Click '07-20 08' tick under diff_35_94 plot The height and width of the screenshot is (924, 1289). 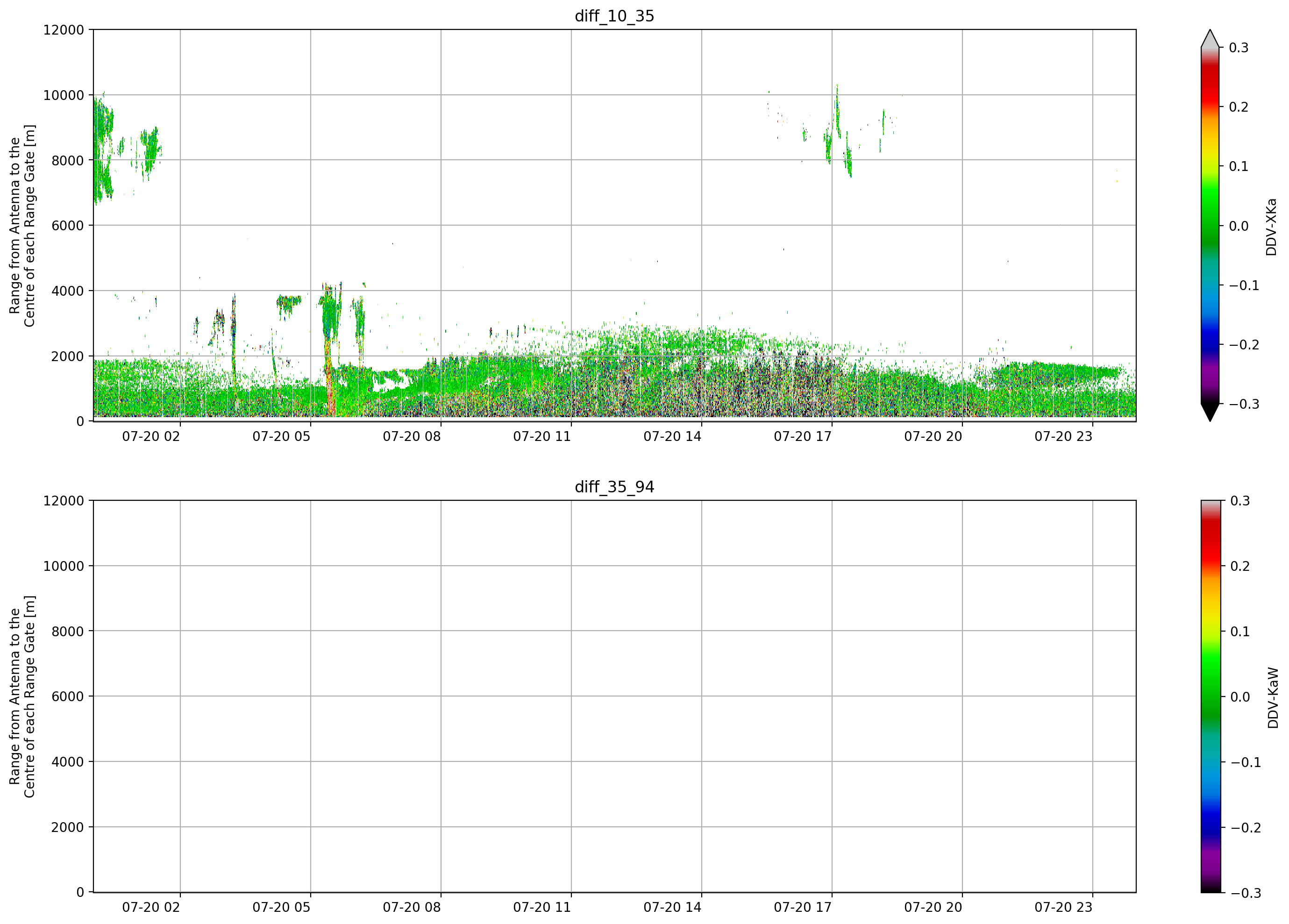coord(412,908)
